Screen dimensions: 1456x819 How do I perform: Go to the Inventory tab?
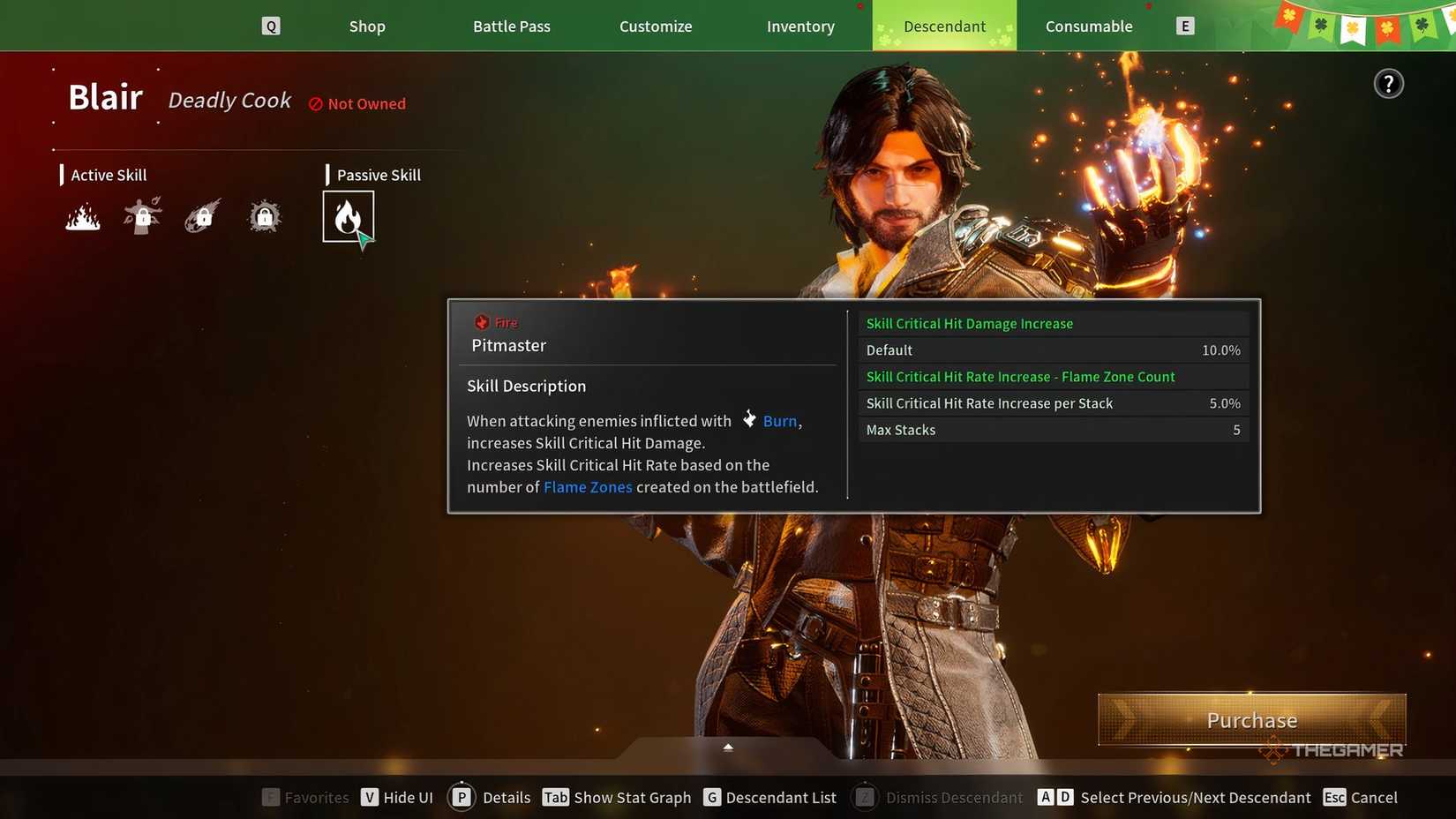click(x=800, y=26)
